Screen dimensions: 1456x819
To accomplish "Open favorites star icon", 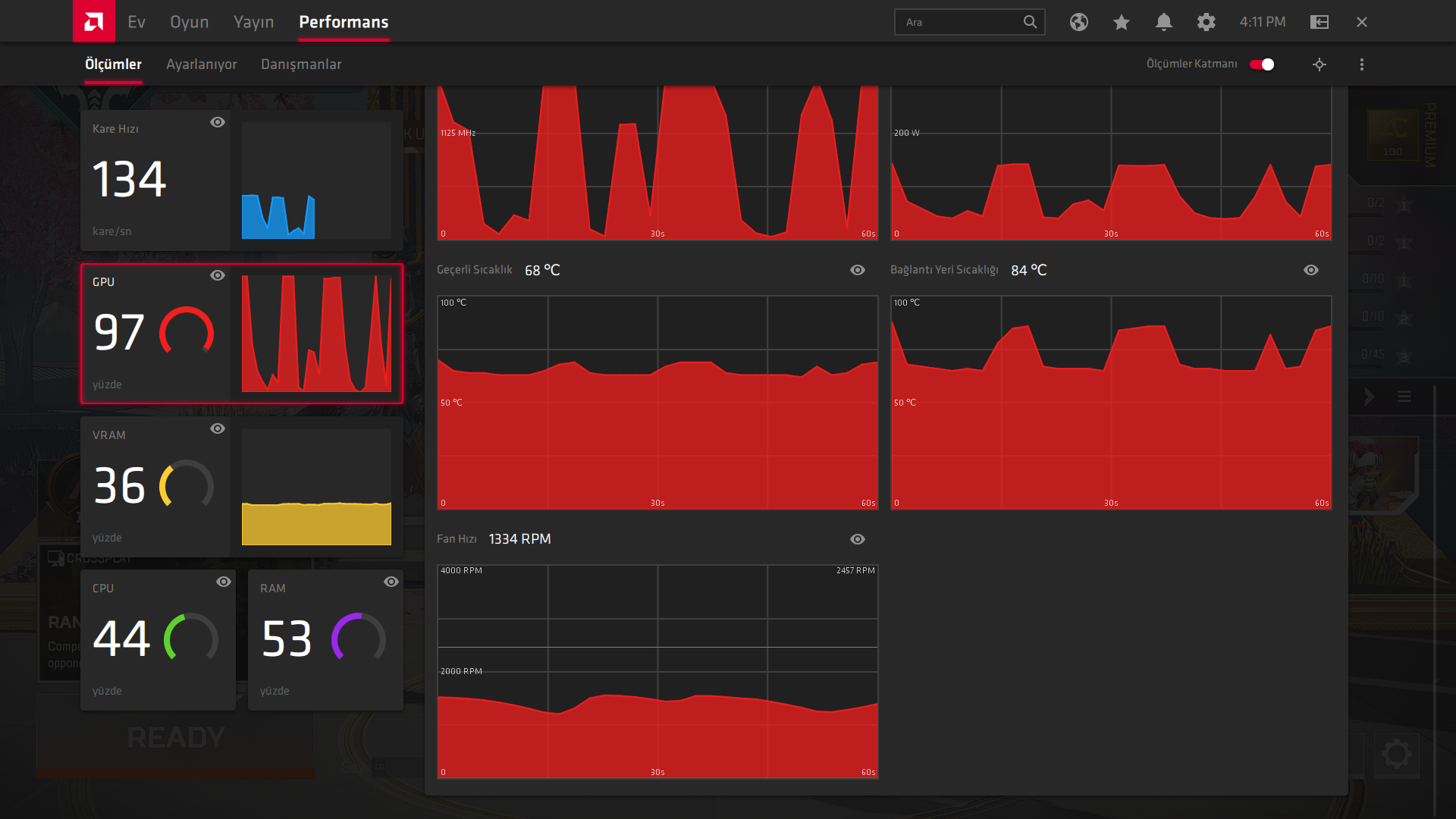I will pyautogui.click(x=1122, y=22).
